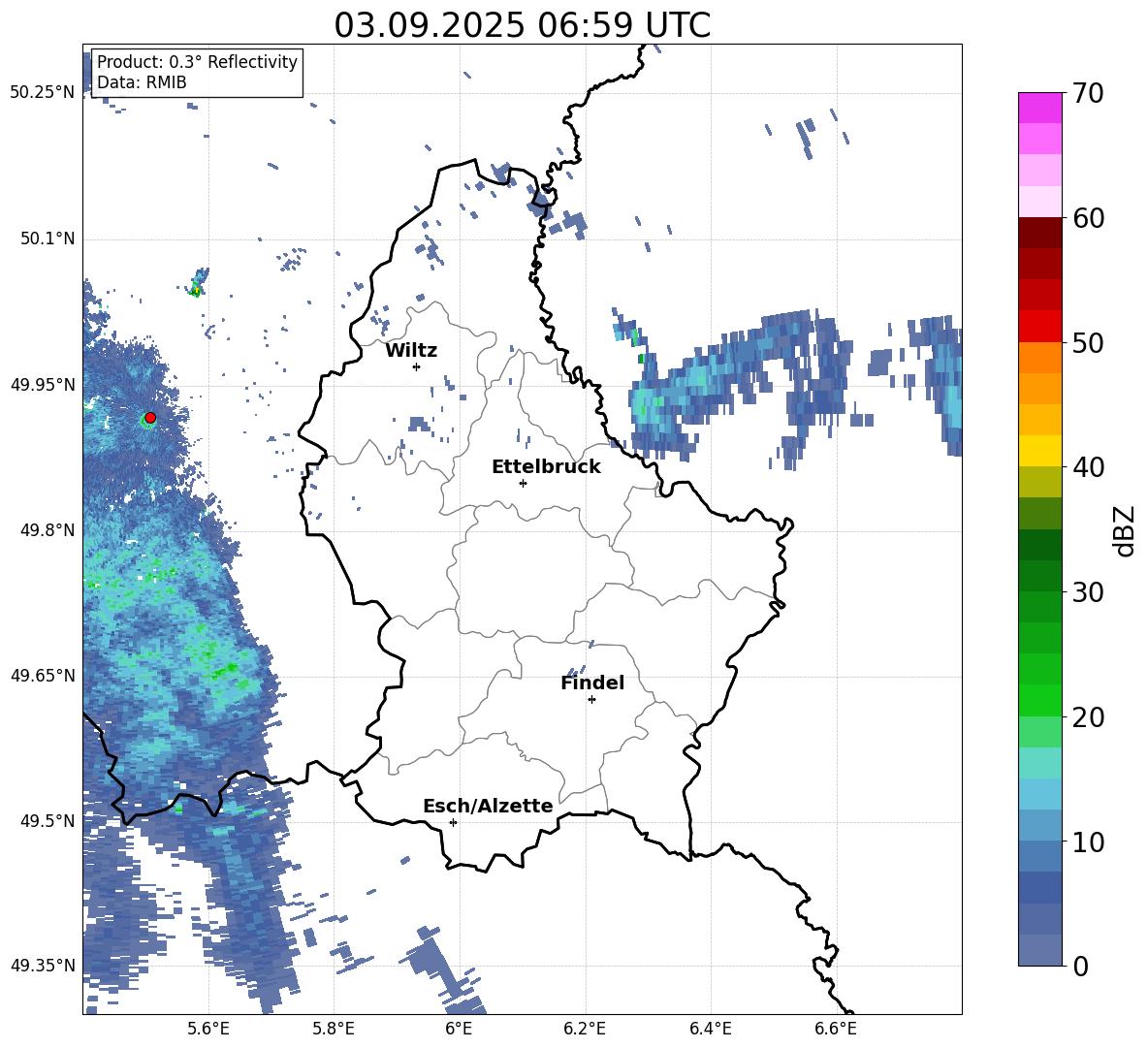Image resolution: width=1148 pixels, height=1048 pixels.
Task: Click the Findel station cross marker
Action: tap(591, 700)
